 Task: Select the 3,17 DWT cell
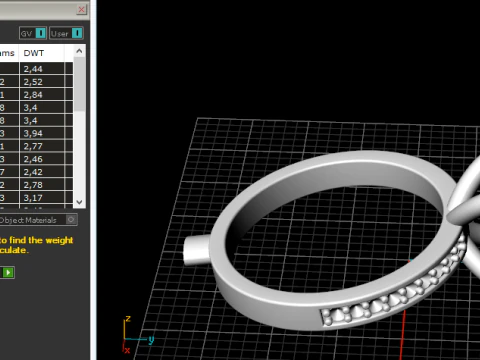tap(42, 198)
